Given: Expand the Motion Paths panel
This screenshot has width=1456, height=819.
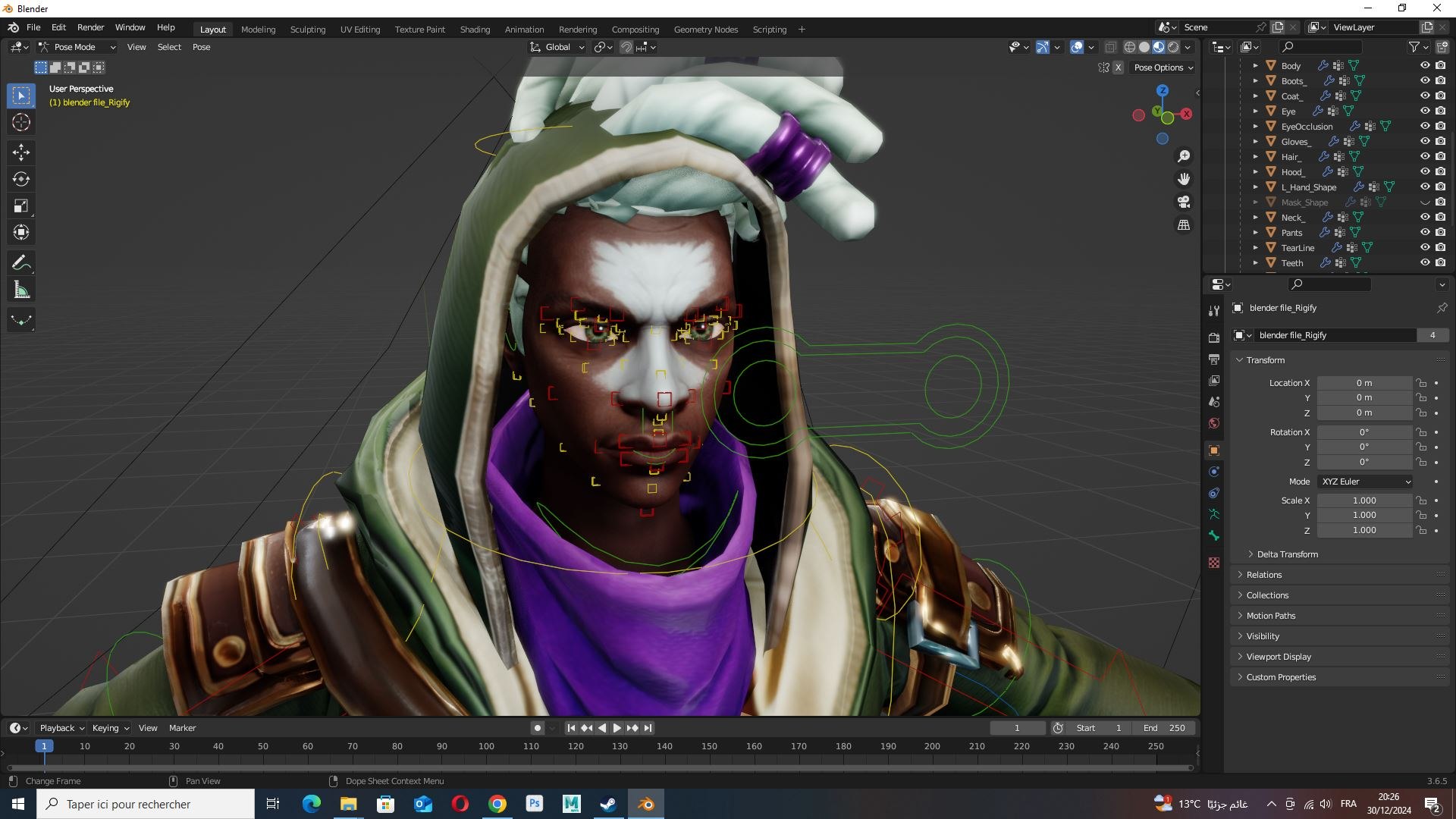Looking at the screenshot, I should click(x=1271, y=616).
